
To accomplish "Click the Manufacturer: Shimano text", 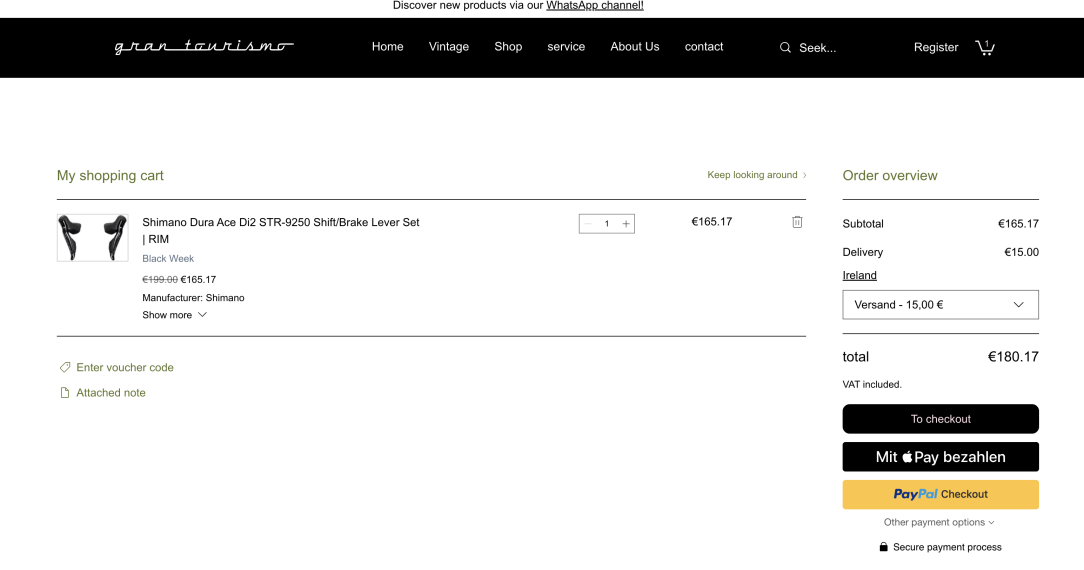I will tap(193, 298).
